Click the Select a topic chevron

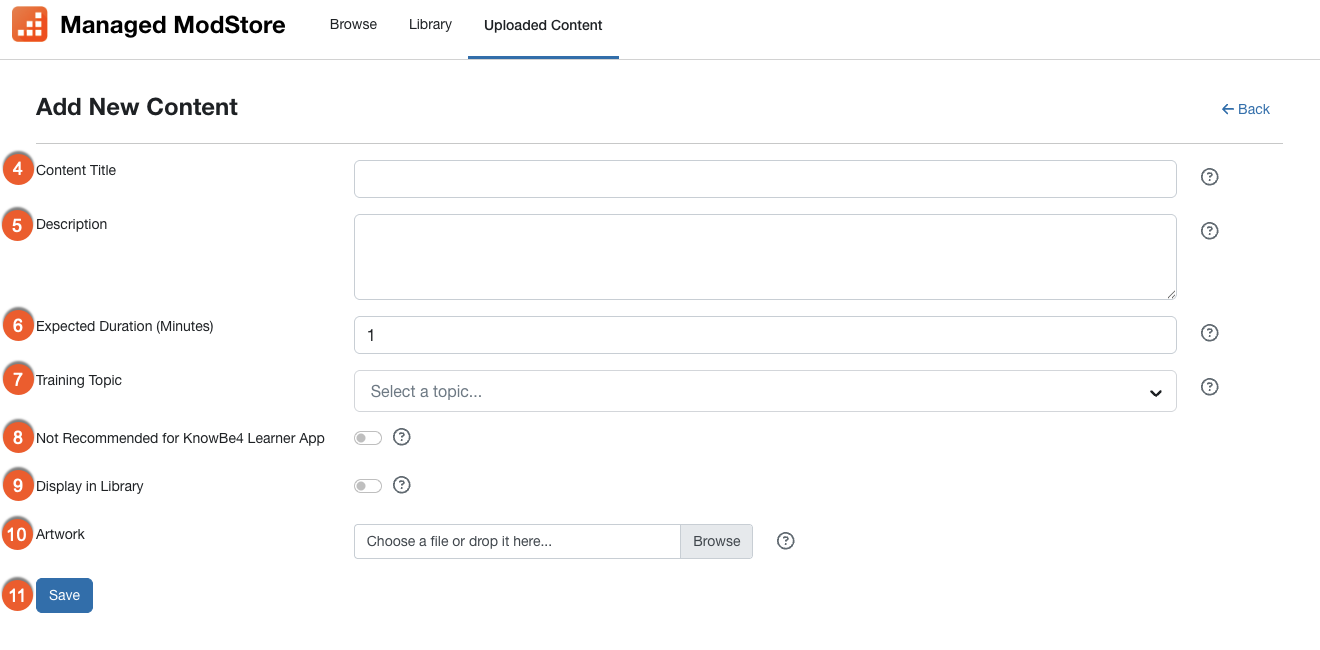coord(1155,390)
